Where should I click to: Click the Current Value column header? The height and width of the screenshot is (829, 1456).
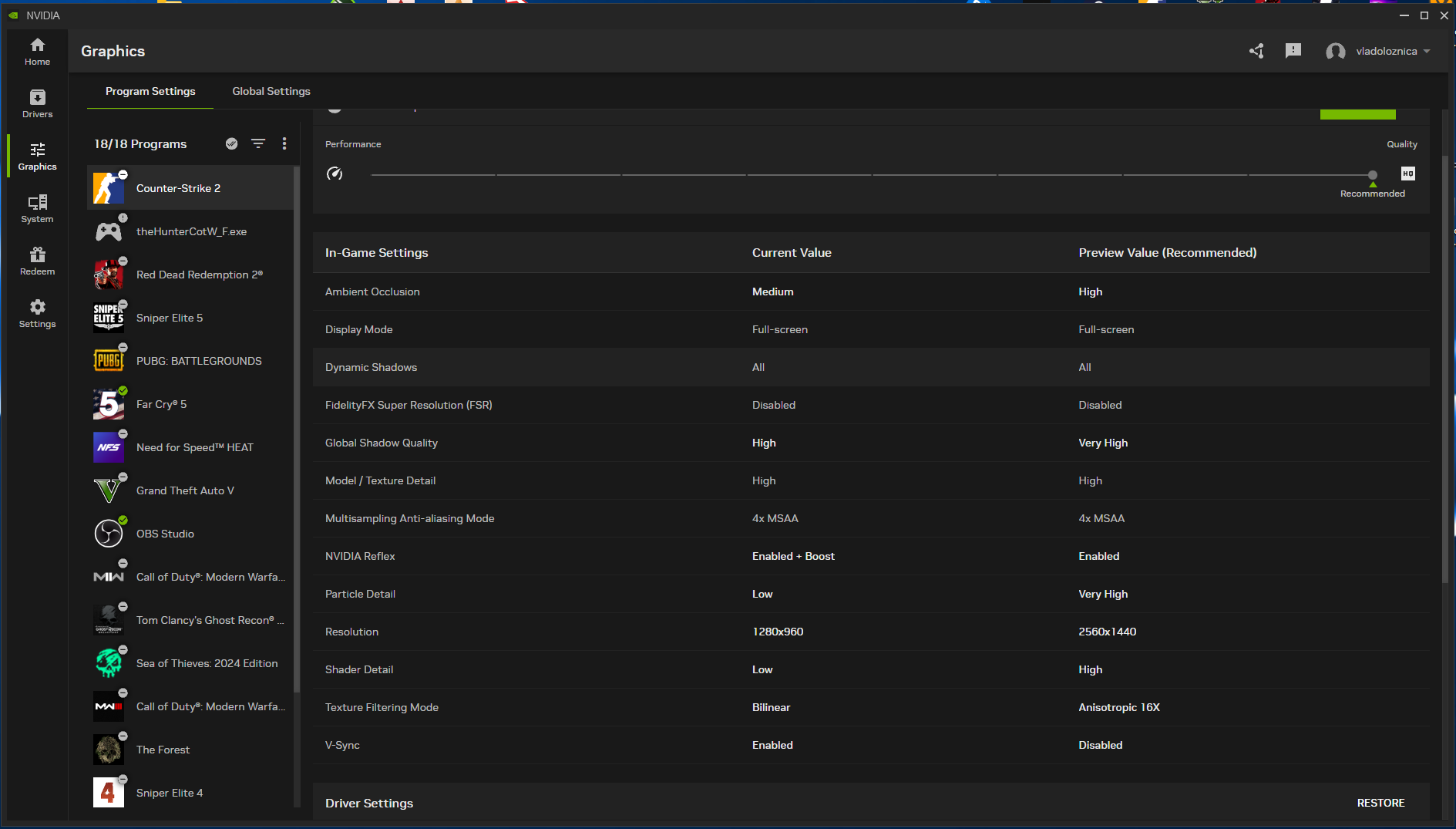point(792,253)
